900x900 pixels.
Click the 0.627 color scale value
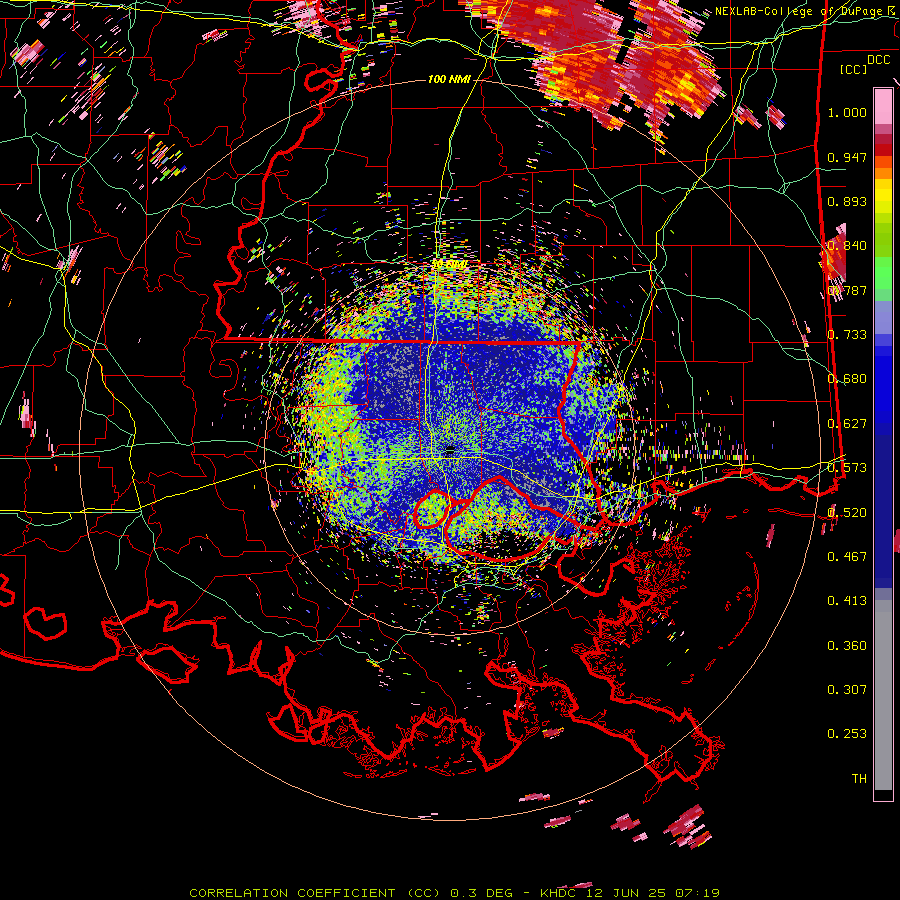(x=847, y=424)
